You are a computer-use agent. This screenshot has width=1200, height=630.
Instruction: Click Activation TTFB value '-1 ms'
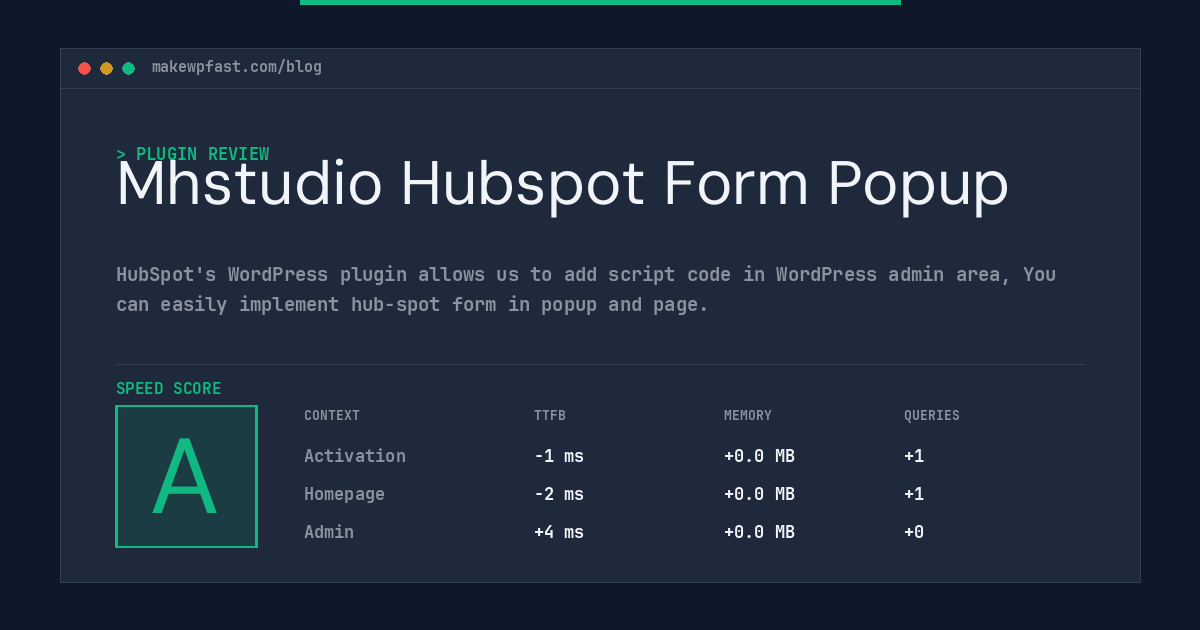pos(559,456)
